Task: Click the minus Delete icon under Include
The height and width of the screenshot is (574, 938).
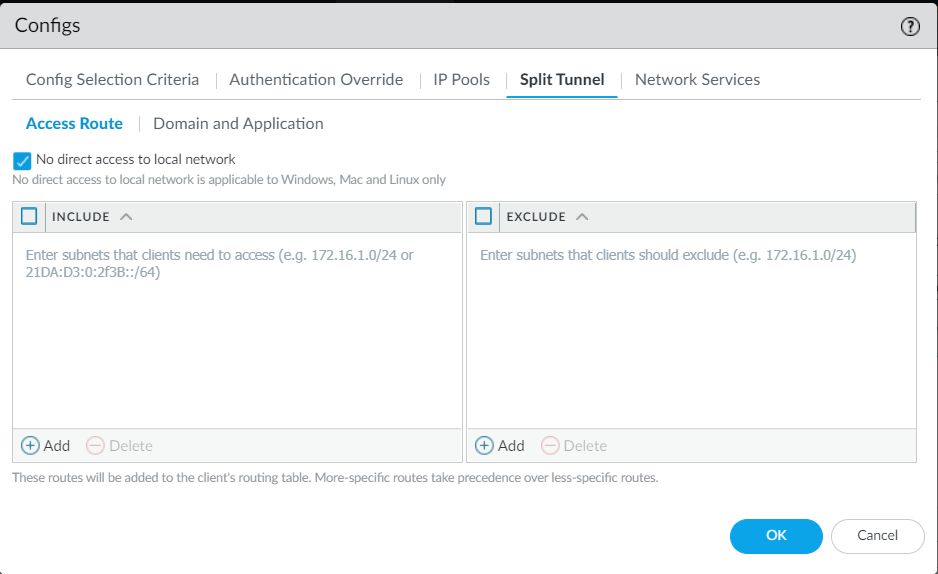Action: point(95,445)
